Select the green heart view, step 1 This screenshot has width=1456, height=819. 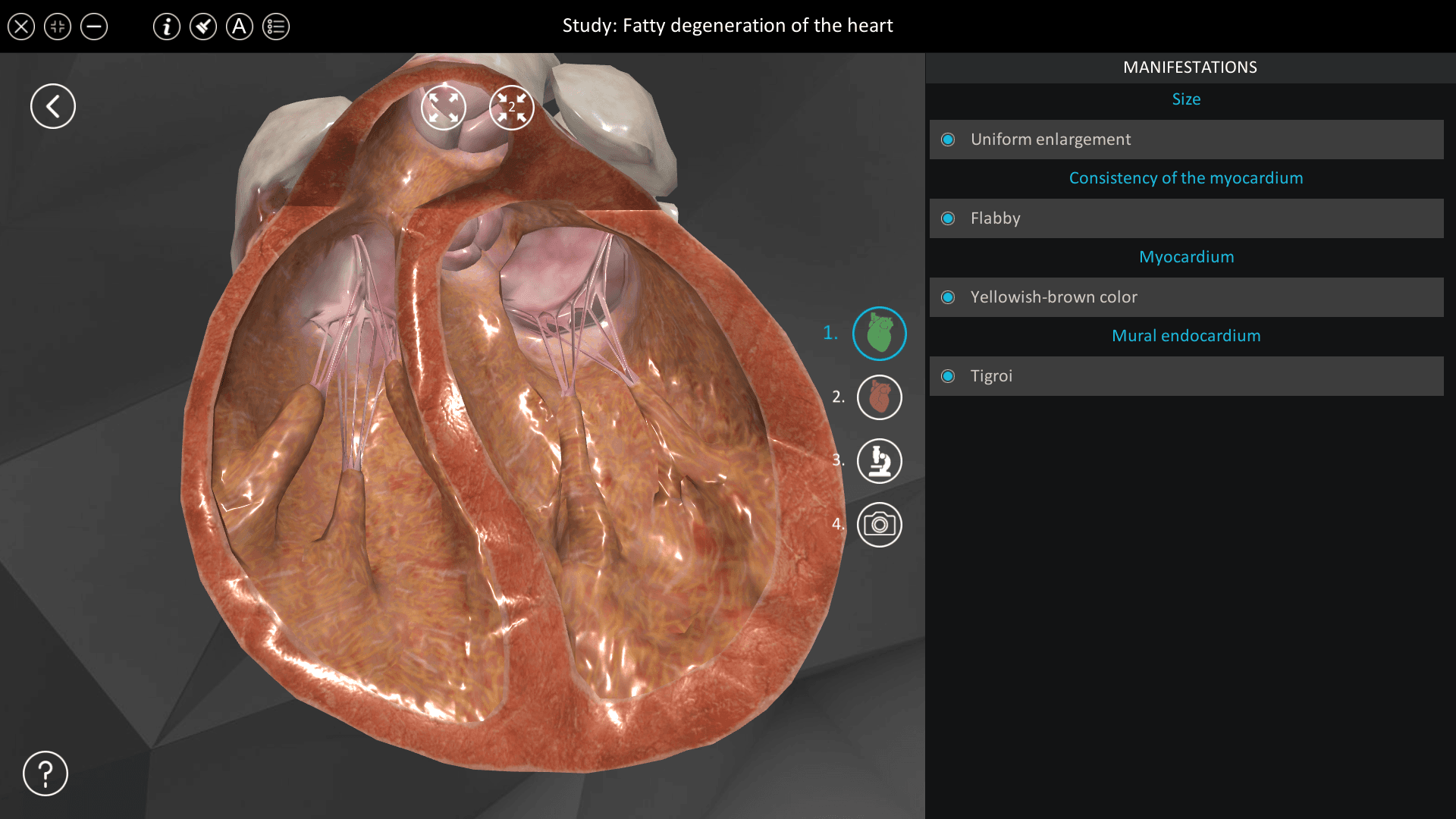coord(880,334)
